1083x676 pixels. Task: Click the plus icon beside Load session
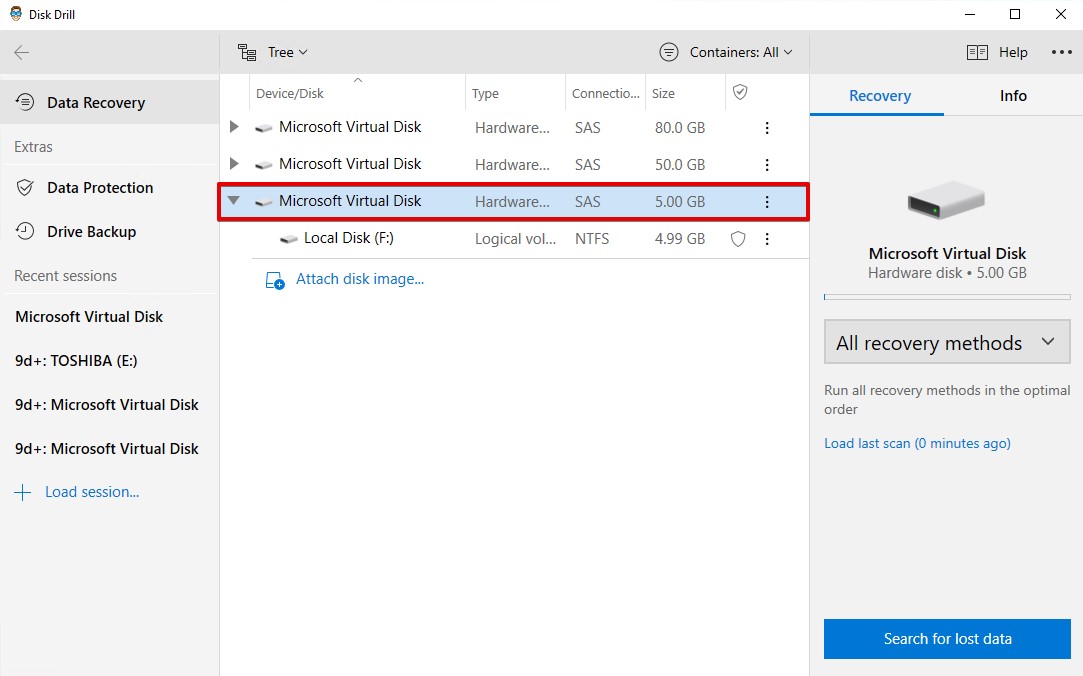coord(22,492)
